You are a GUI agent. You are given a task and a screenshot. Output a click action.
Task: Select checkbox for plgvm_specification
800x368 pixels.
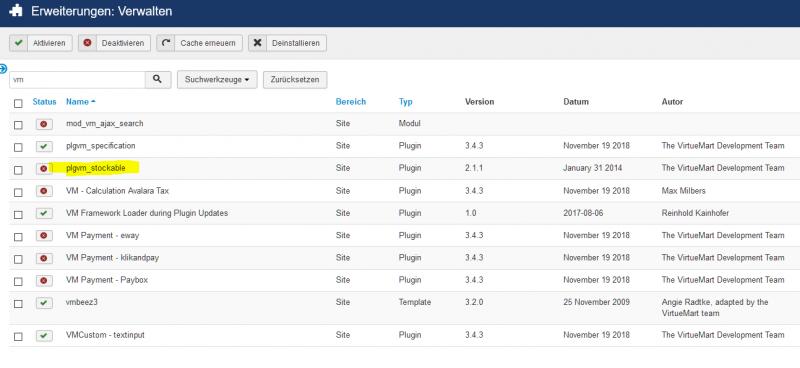[18, 148]
